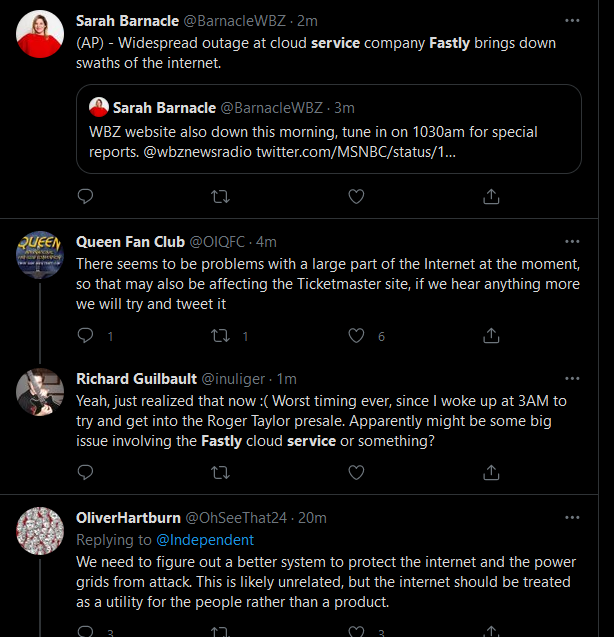The width and height of the screenshot is (614, 637).
Task: Like the Queen Fan Club Ticketmaster tweet
Action: 356,336
